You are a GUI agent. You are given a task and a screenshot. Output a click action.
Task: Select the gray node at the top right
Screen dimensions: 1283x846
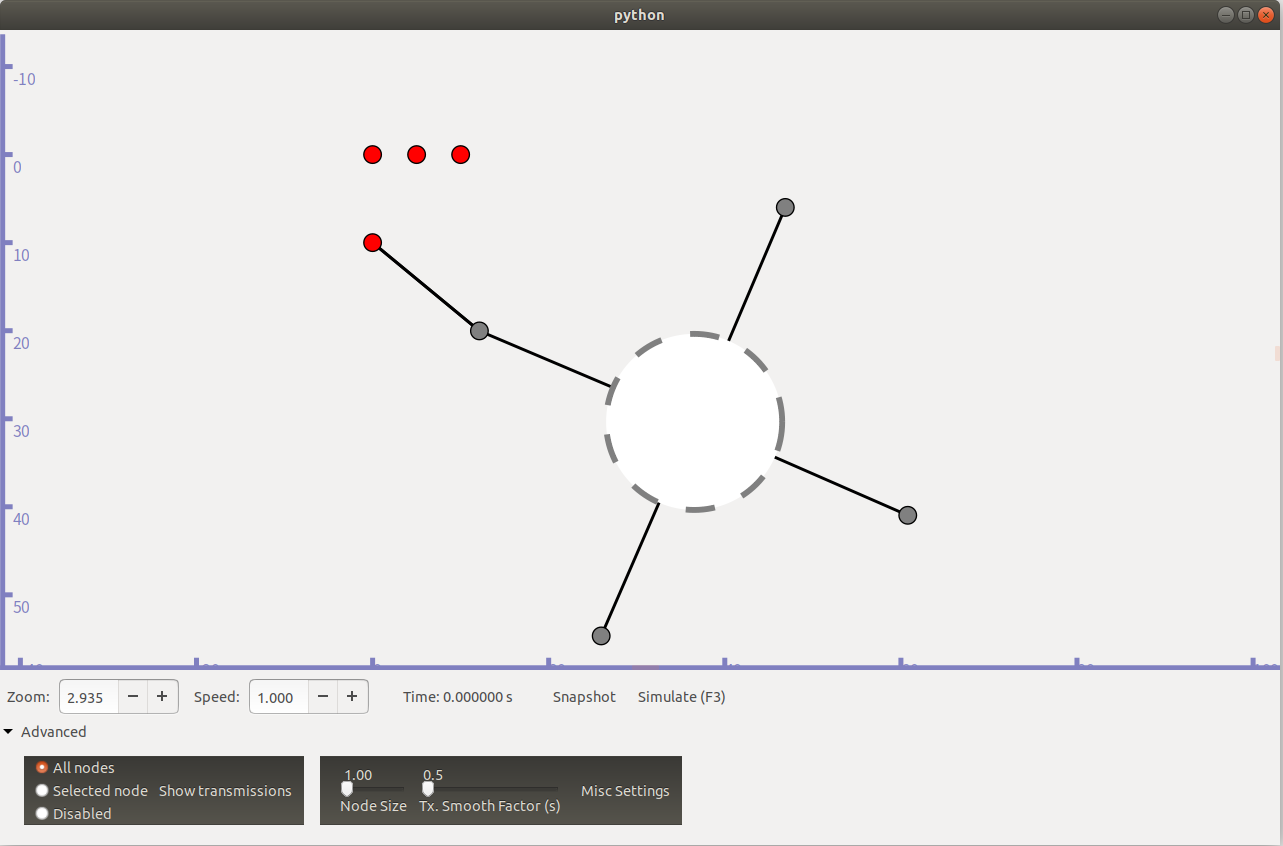[x=785, y=207]
